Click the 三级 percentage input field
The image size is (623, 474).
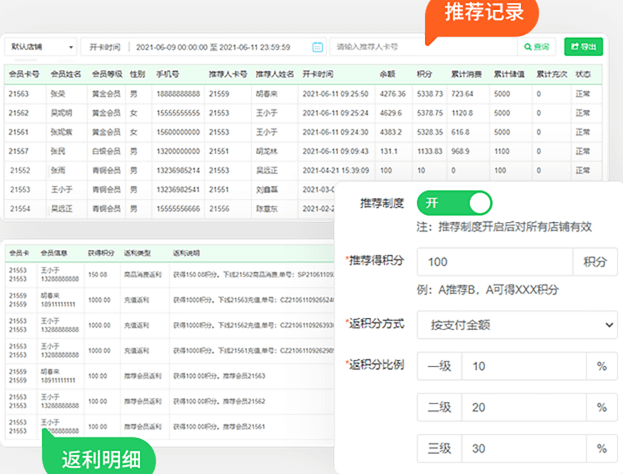tap(525, 448)
